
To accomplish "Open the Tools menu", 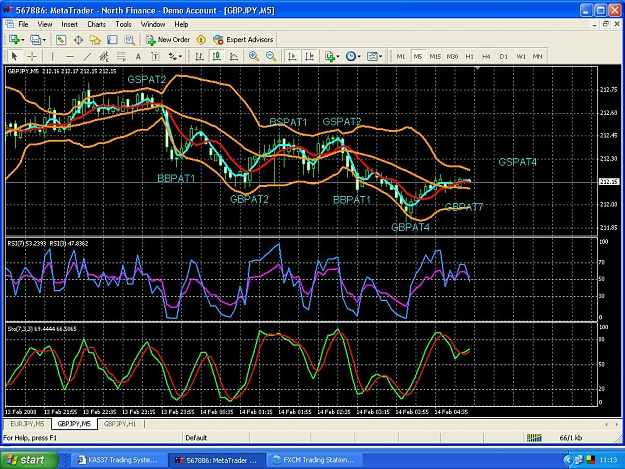I will coord(123,24).
